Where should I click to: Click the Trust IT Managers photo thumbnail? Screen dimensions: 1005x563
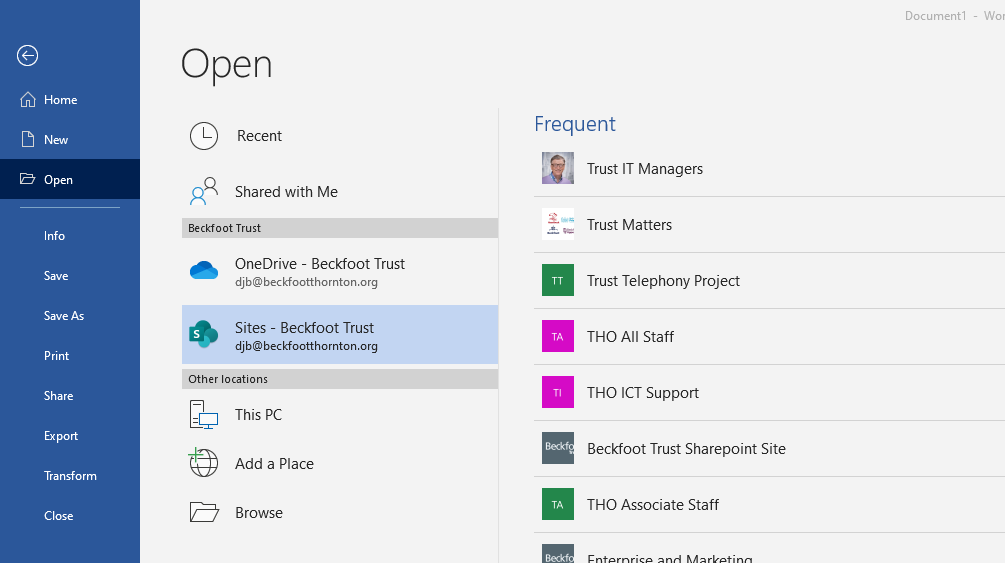pos(558,168)
